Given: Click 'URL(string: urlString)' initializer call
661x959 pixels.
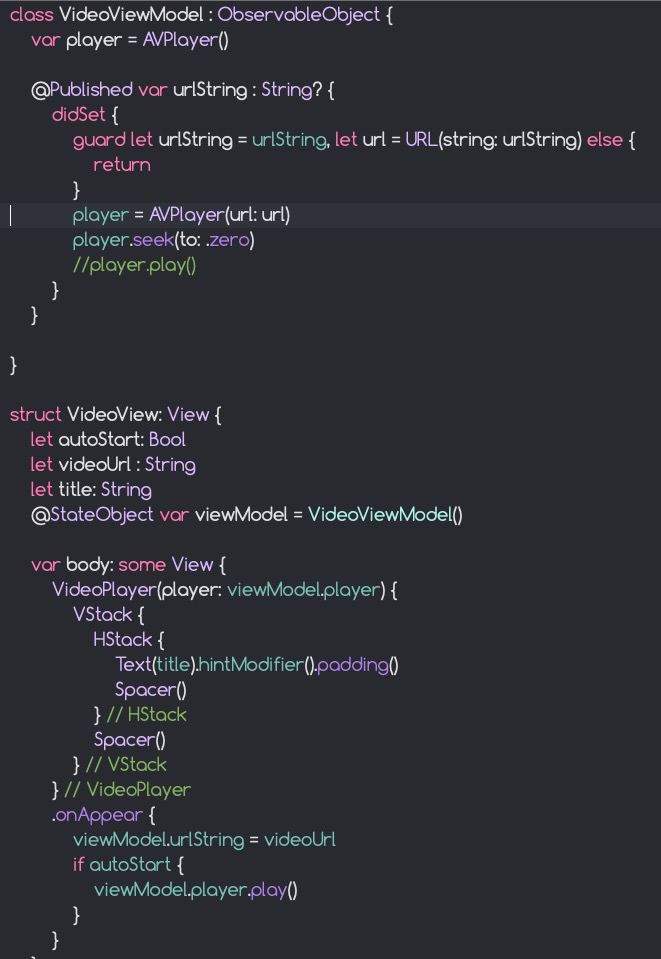Looking at the screenshot, I should click(493, 140).
